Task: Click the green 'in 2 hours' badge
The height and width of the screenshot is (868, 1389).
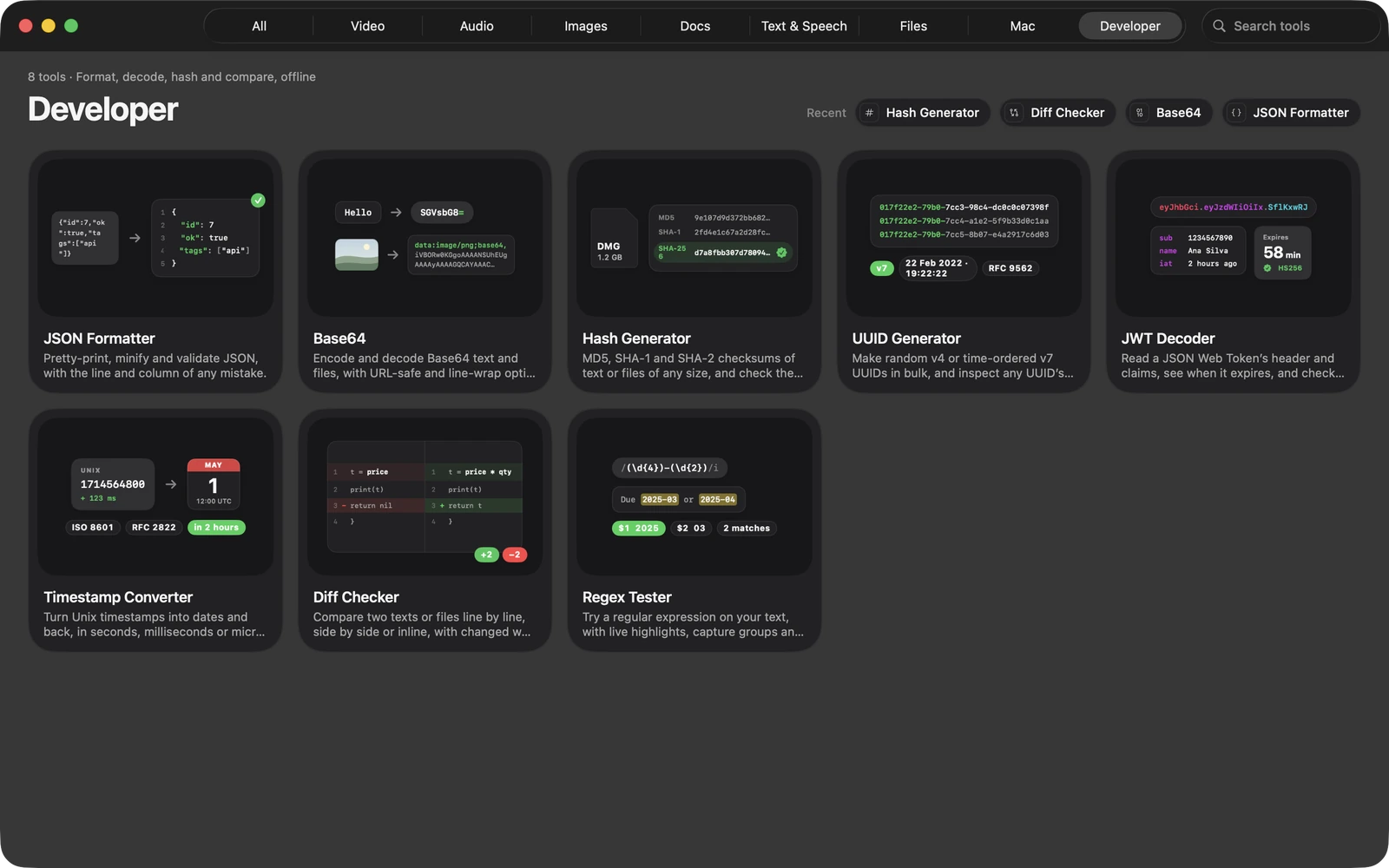Action: pyautogui.click(x=216, y=528)
